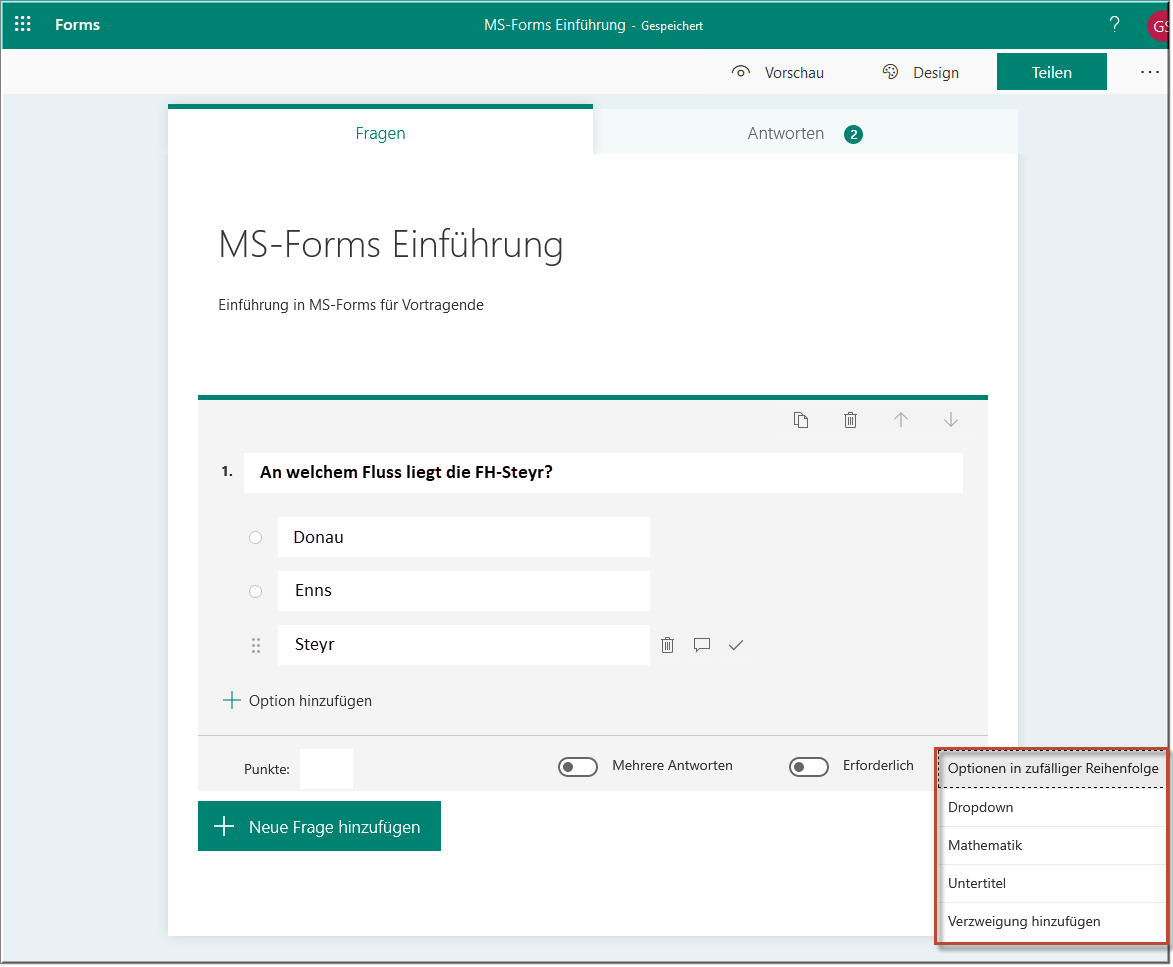Enable the Mehrere Antworten toggle
Viewport: 1173px width, 967px height.
tap(578, 765)
